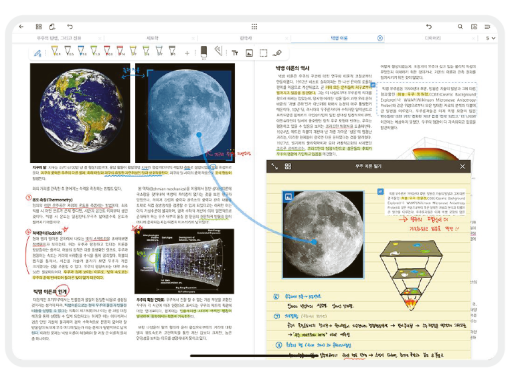510x382 pixels.
Task: Switch to the third document tab
Action: (x=246, y=38)
